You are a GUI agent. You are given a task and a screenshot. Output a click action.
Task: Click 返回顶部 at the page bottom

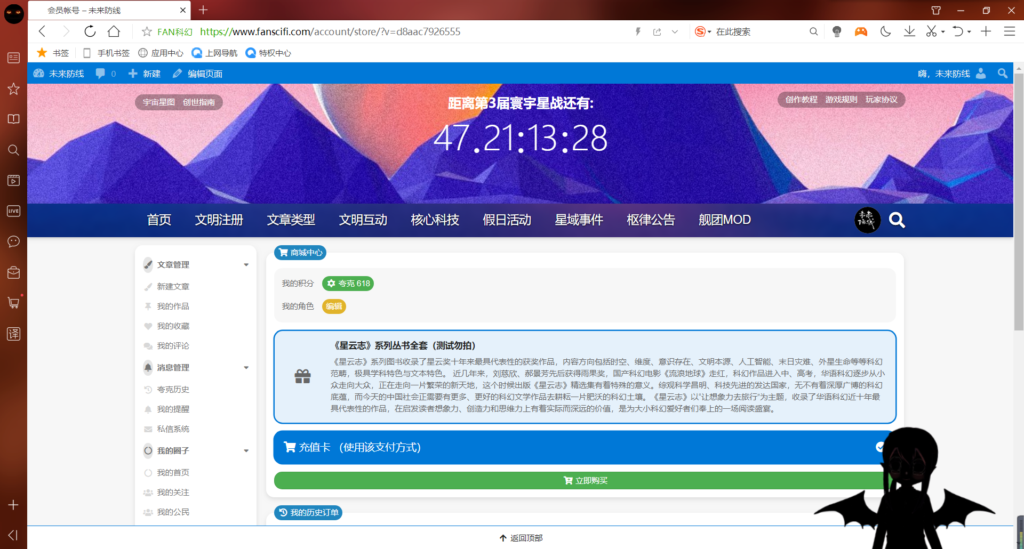tap(520, 538)
